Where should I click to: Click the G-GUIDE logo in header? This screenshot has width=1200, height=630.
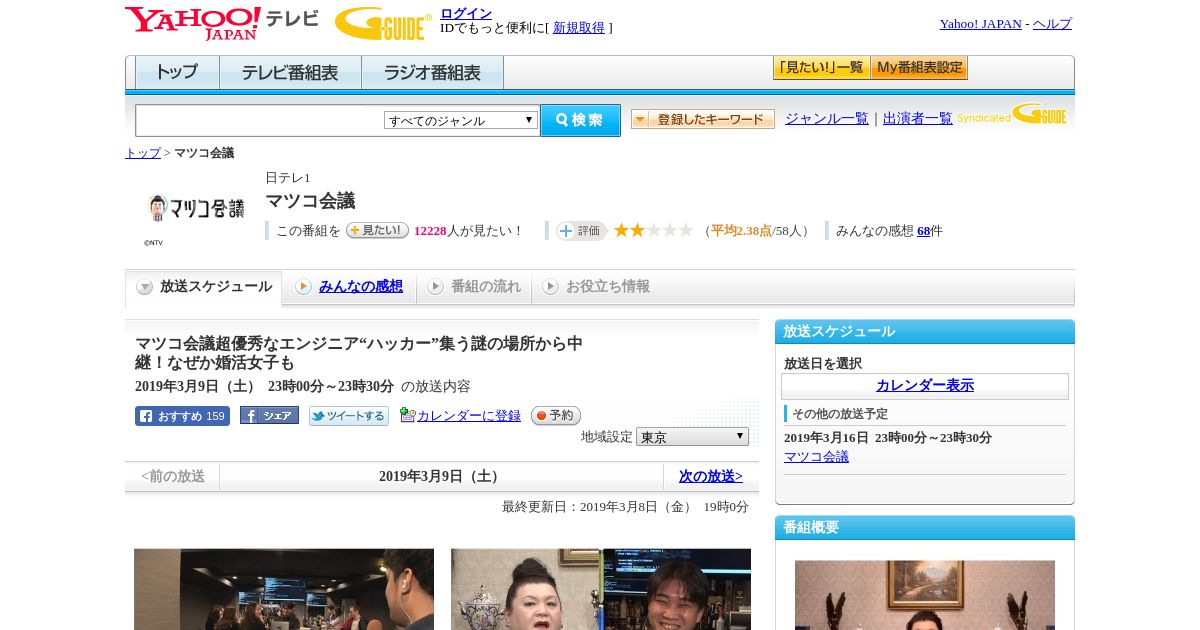(x=383, y=23)
